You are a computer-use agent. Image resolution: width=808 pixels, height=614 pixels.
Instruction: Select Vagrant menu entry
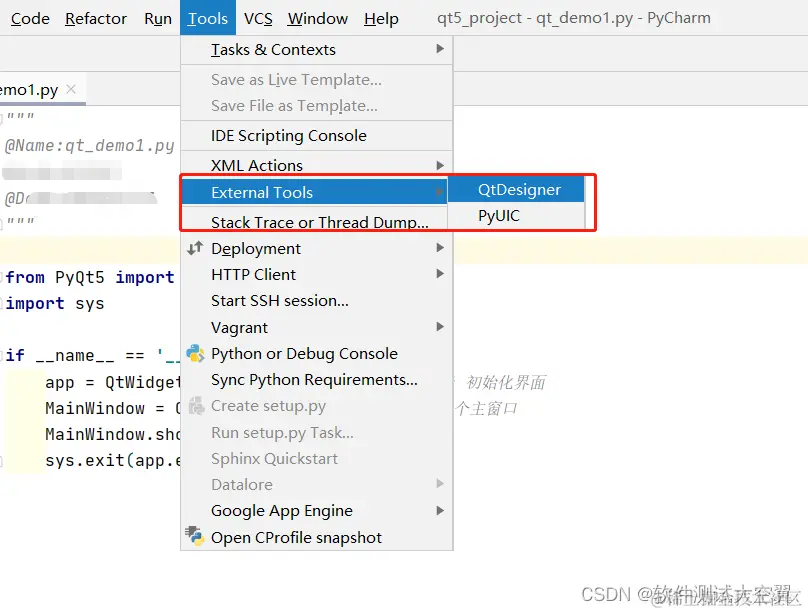click(x=316, y=328)
